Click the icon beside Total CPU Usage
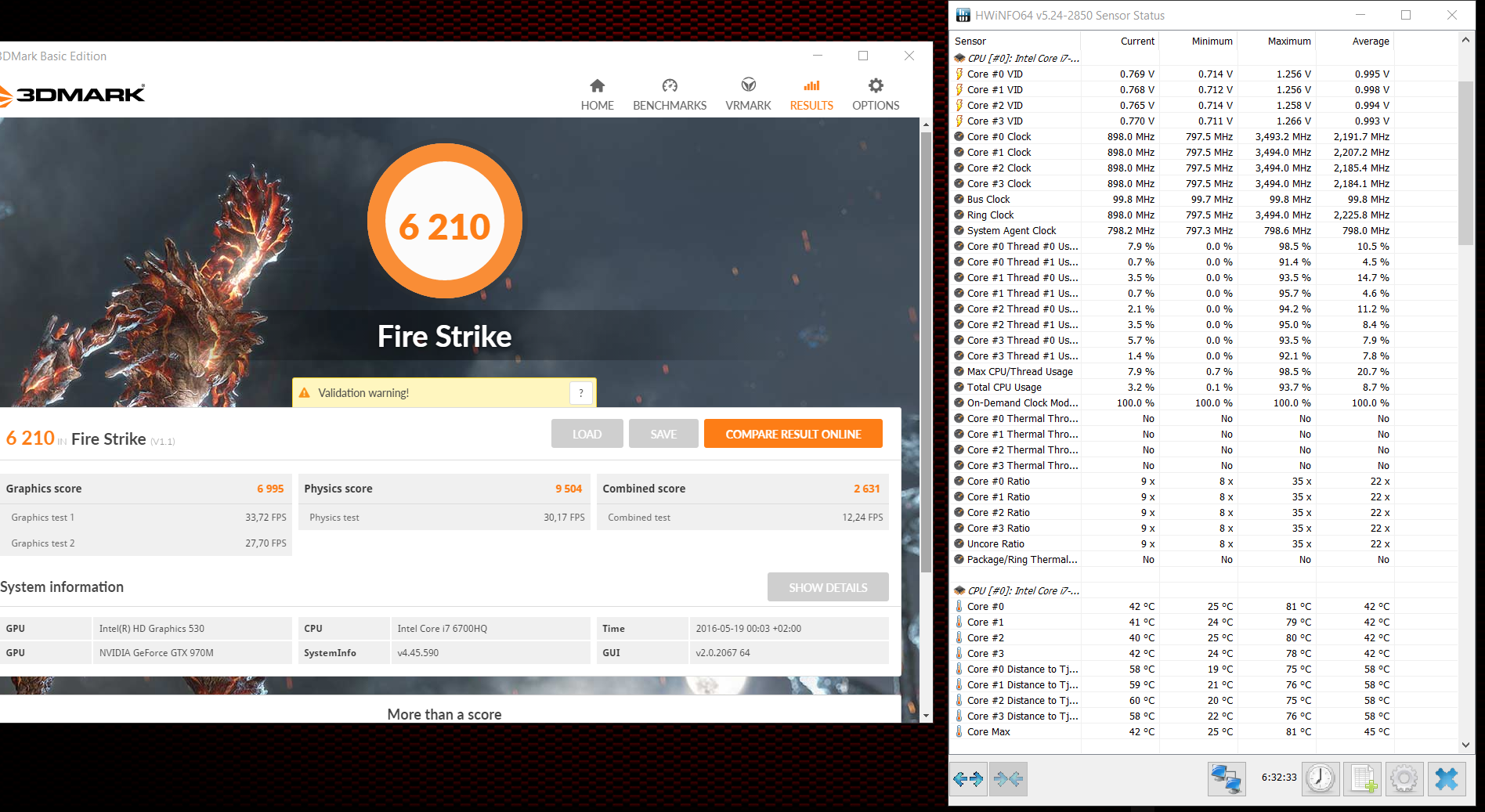The image size is (1485, 812). click(x=959, y=387)
